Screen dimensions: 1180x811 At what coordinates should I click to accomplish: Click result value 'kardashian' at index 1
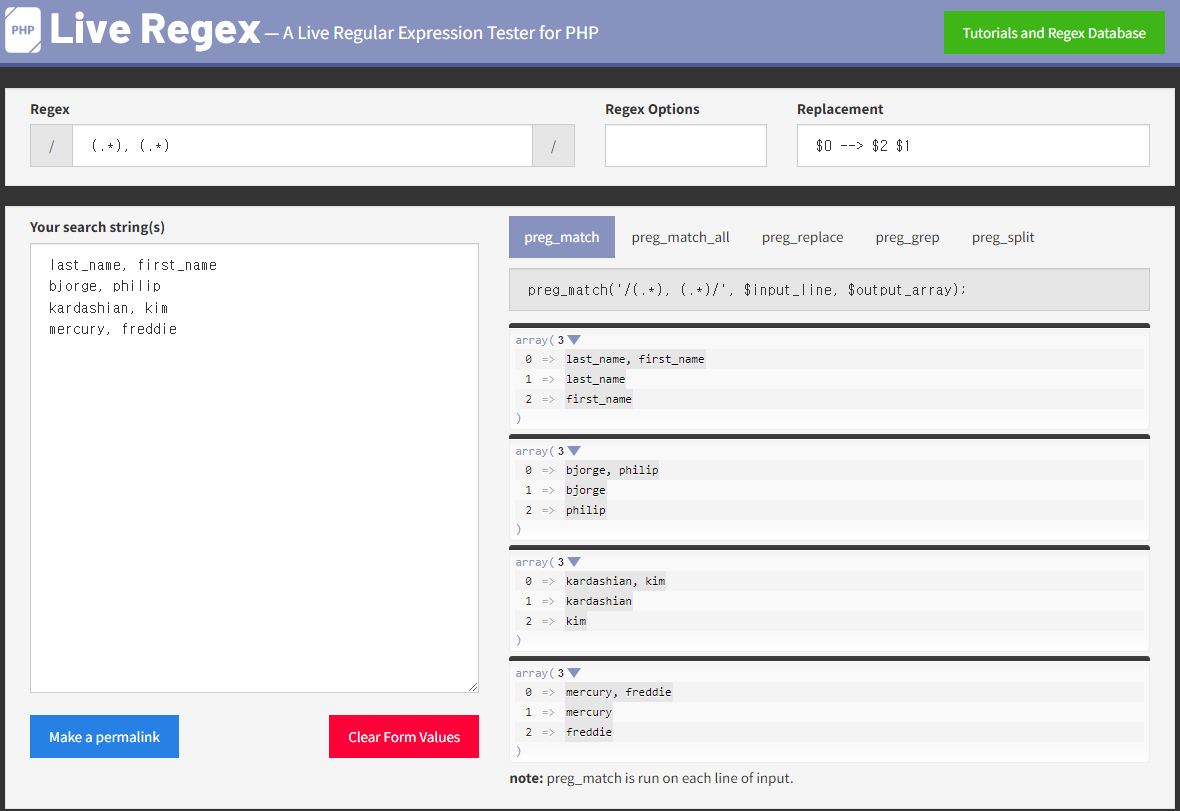[599, 600]
